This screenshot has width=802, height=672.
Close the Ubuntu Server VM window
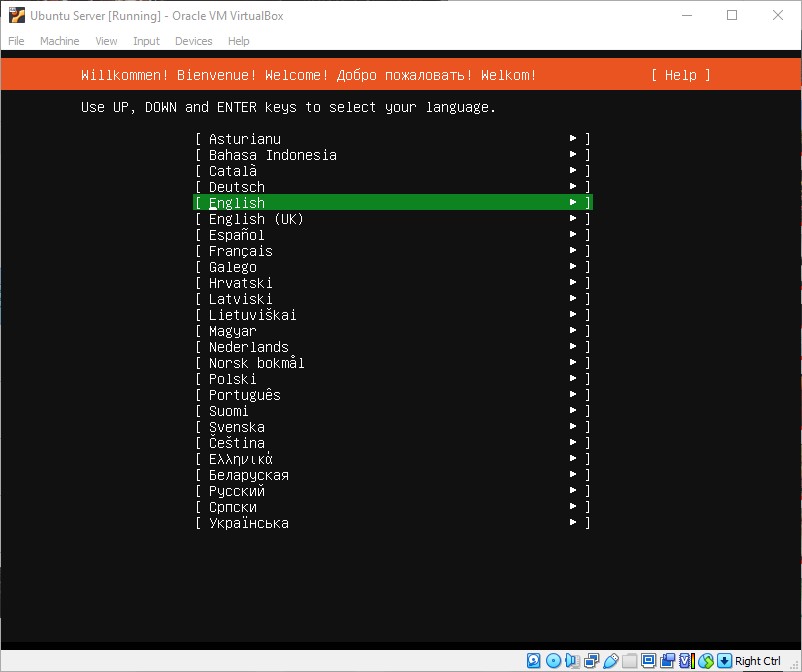point(777,15)
